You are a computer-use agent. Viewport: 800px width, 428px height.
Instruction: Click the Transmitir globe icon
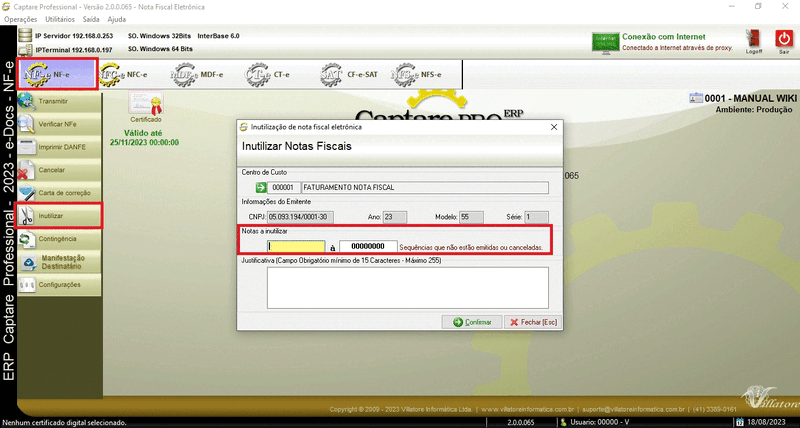pos(26,102)
